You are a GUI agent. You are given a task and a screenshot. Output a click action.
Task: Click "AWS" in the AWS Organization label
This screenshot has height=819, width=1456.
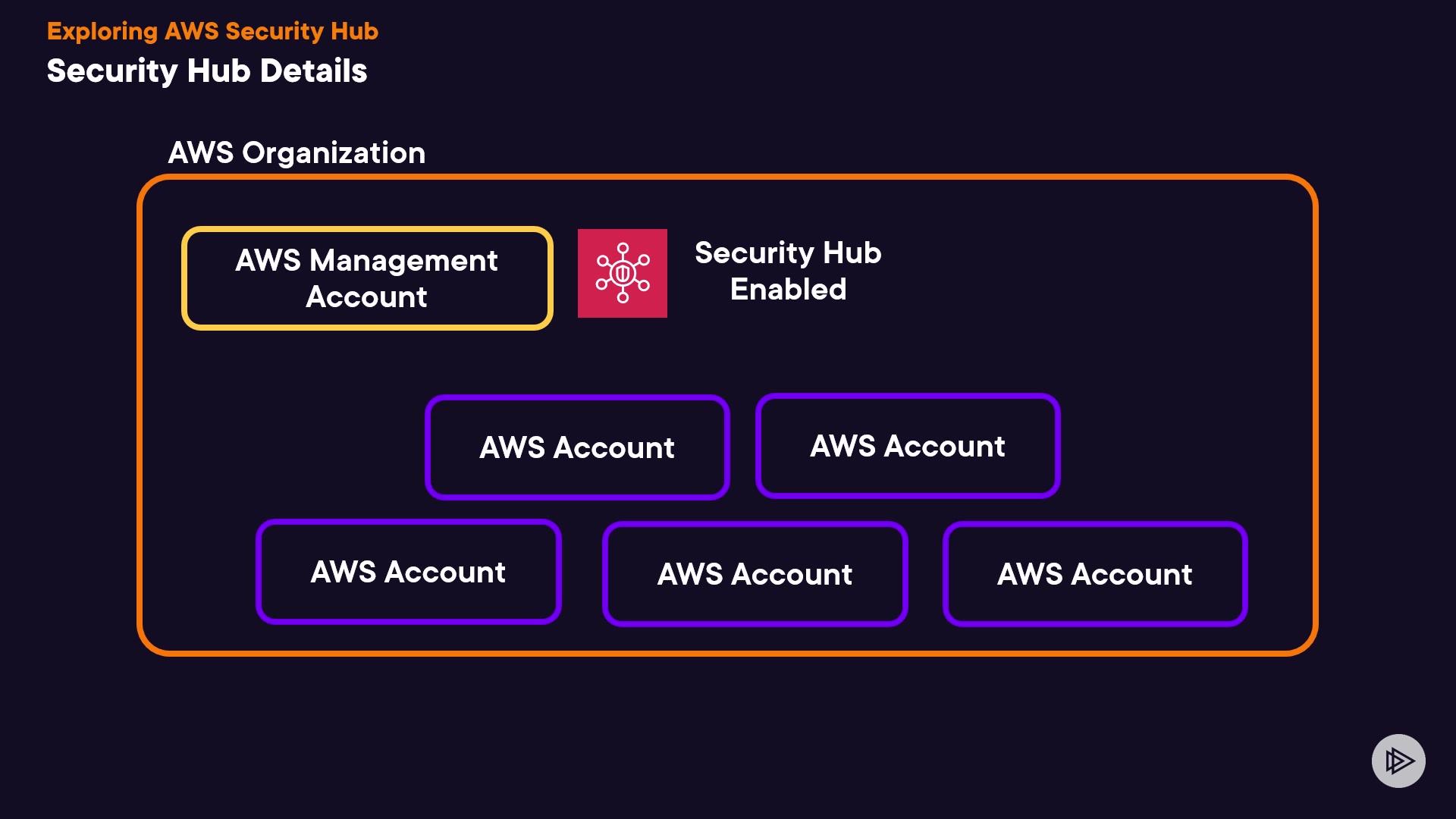[200, 153]
